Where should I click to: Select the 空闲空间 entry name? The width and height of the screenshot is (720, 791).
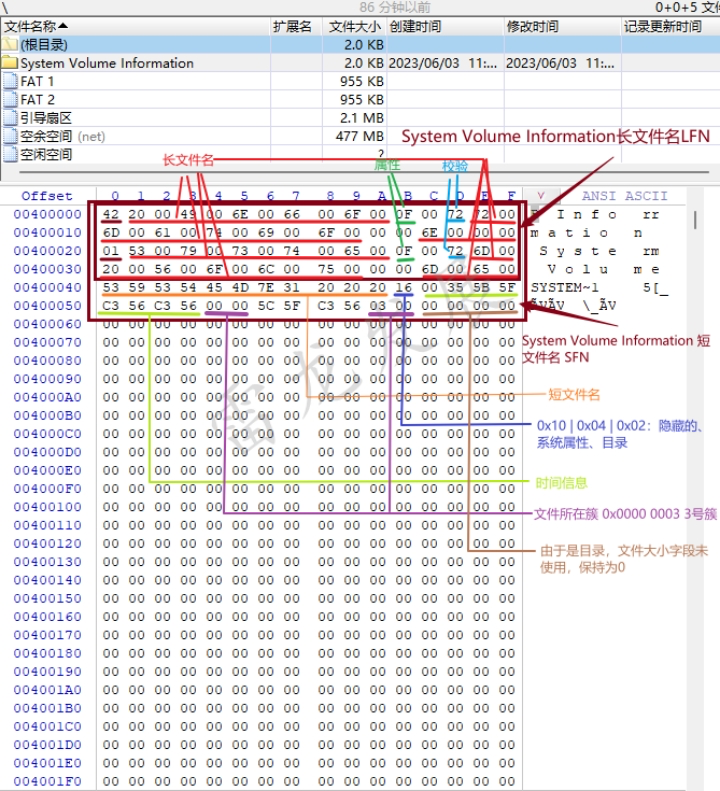pos(46,154)
